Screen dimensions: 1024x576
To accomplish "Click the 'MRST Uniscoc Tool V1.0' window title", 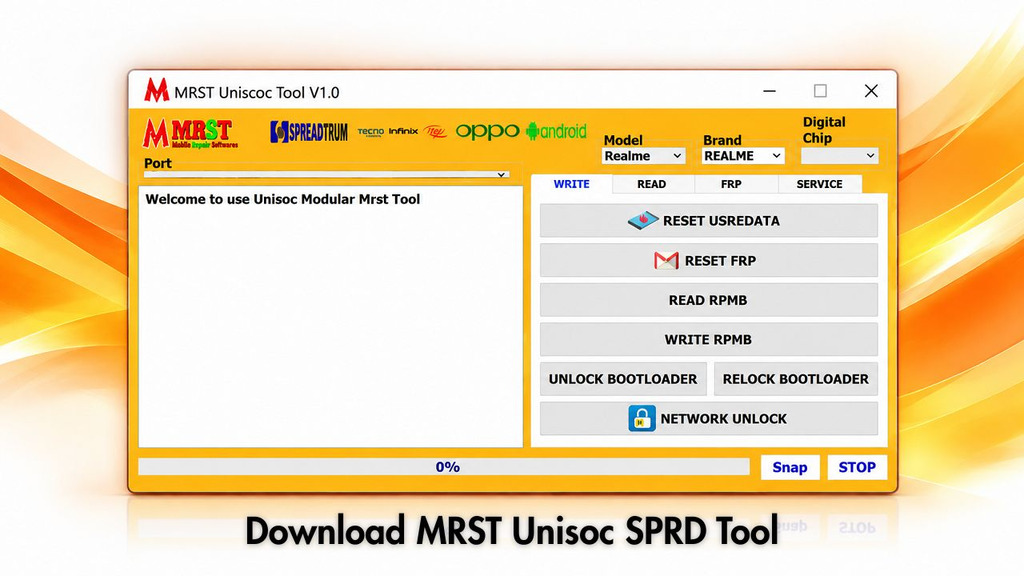I will (x=257, y=93).
